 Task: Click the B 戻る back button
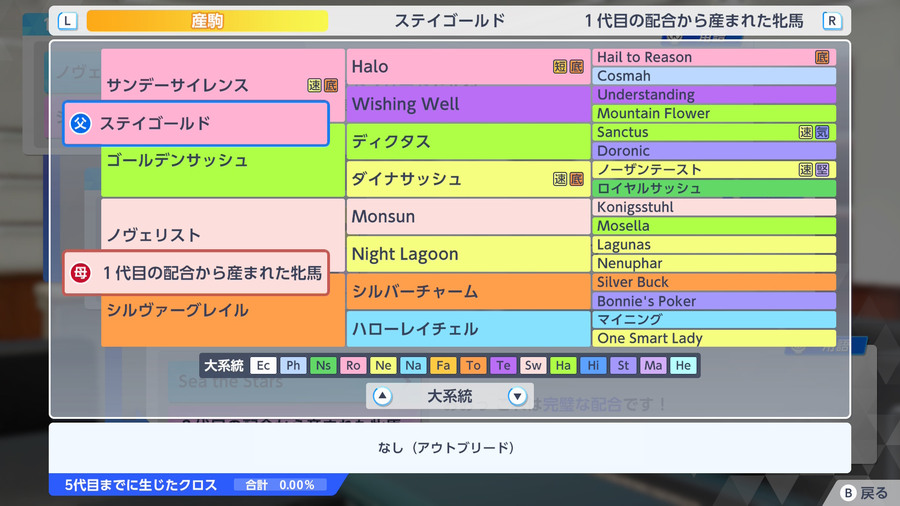(864, 493)
